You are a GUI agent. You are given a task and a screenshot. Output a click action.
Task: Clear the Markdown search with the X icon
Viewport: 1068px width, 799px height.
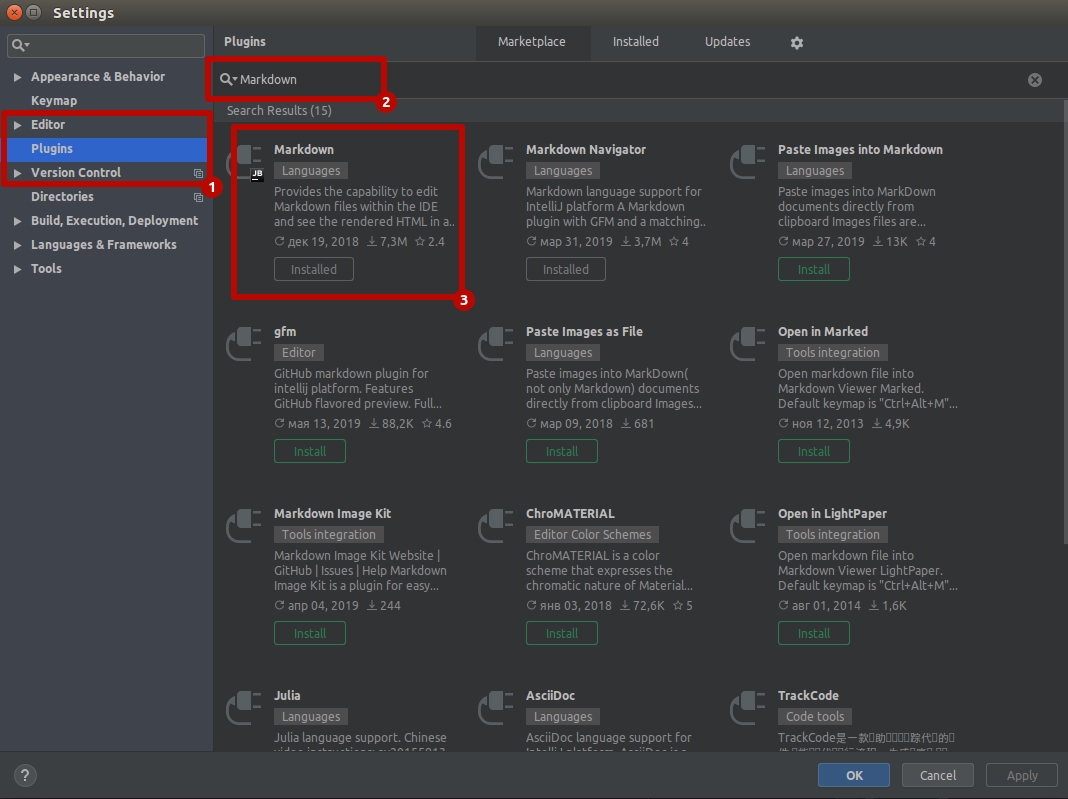[1035, 80]
